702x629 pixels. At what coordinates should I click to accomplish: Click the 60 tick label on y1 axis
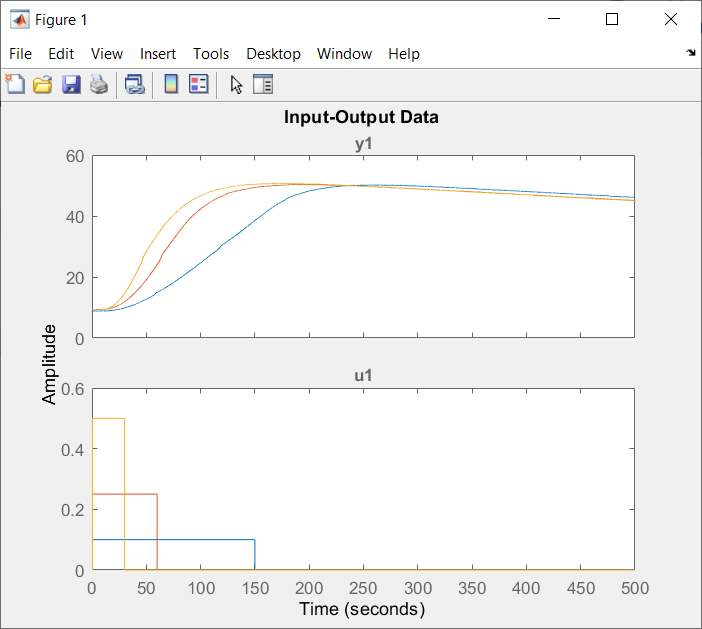75,156
